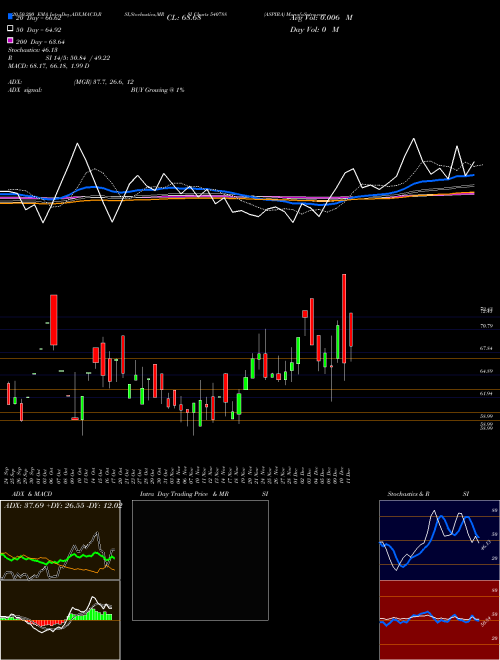Click the 61.94 price axis label
This screenshot has height=660, width=500.
(487, 394)
